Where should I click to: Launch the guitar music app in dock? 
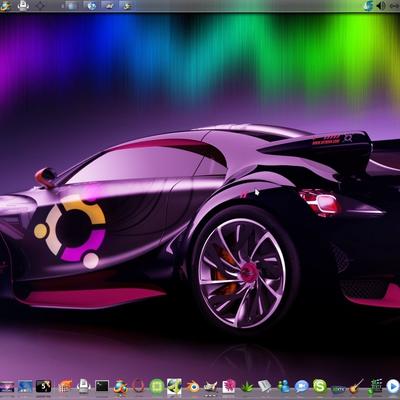point(356,387)
